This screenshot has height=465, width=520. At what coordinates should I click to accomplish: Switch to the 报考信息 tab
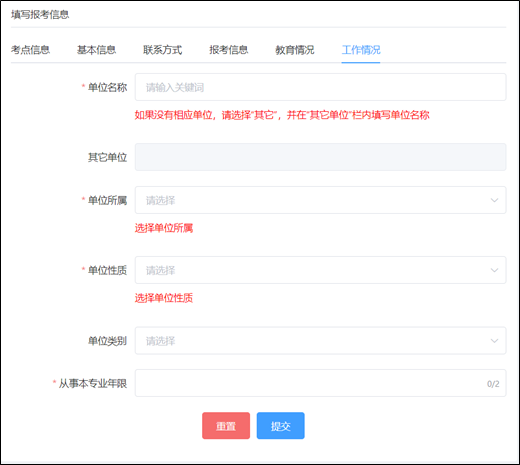[x=229, y=50]
